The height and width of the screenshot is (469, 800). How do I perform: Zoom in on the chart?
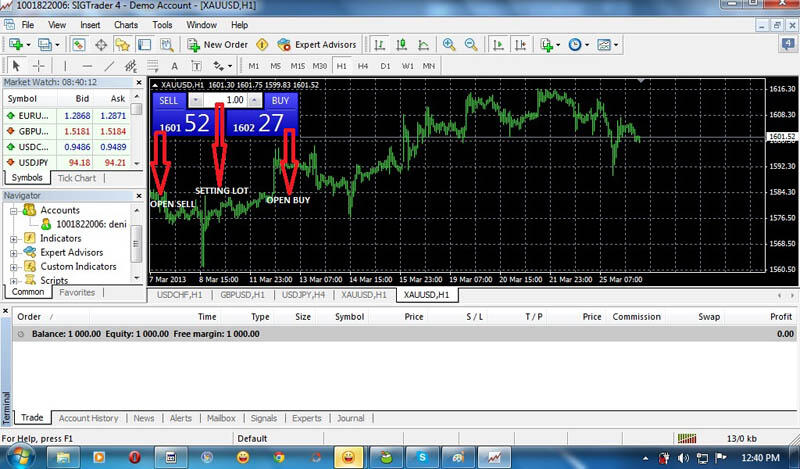(449, 45)
